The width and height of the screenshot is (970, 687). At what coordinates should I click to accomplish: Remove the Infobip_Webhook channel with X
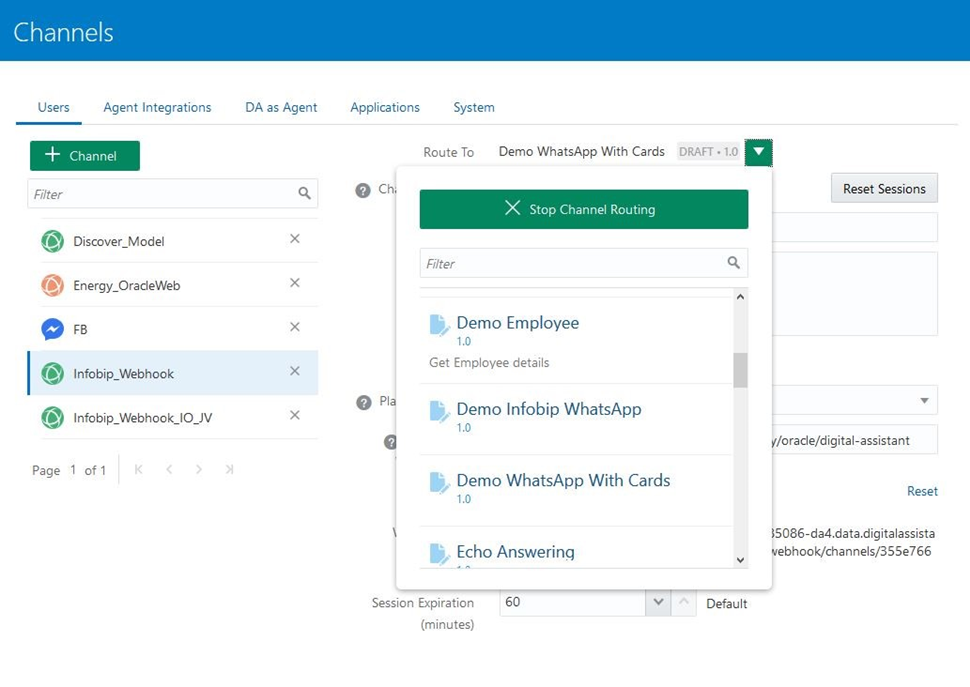coord(295,371)
